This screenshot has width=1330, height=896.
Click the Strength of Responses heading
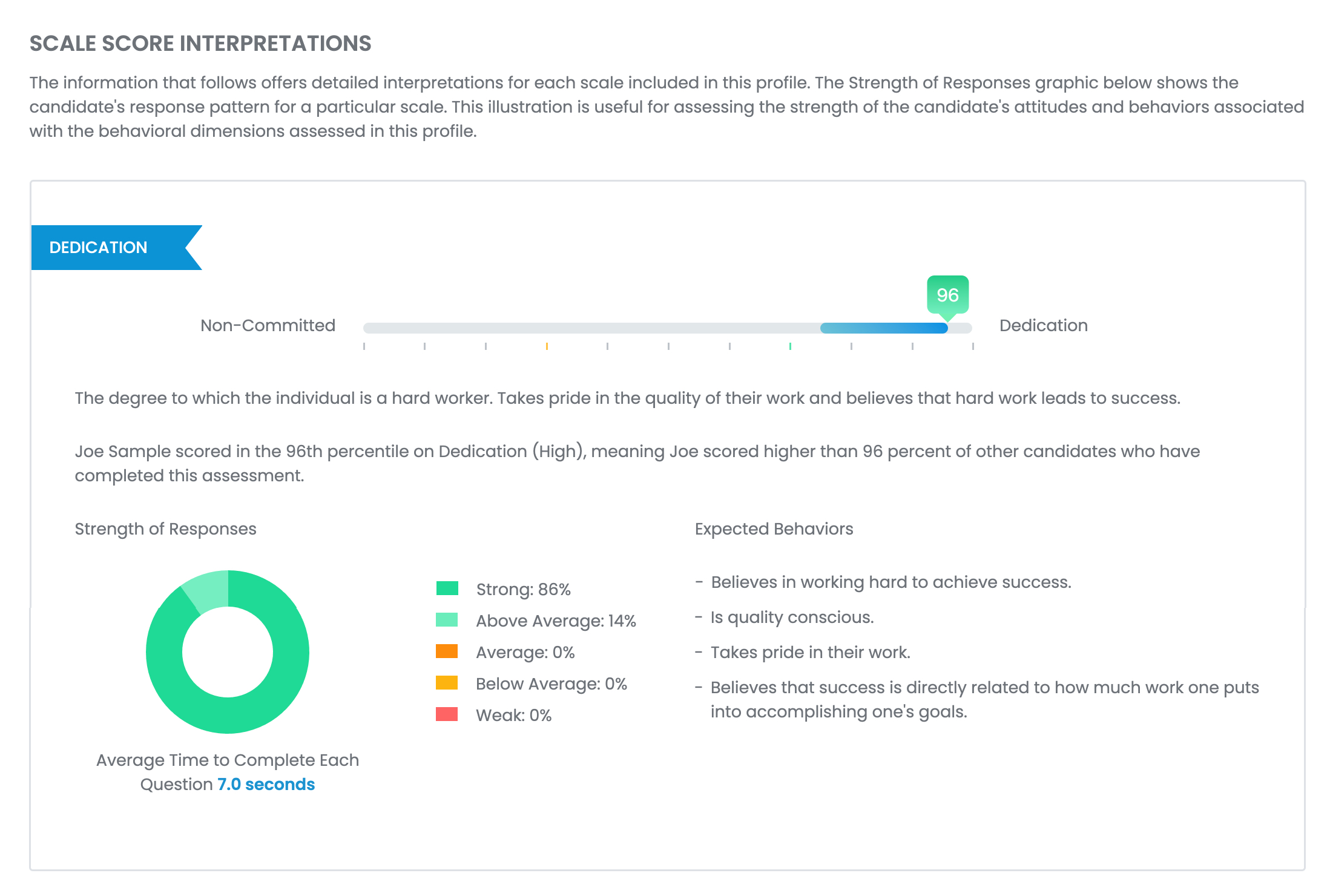[165, 529]
